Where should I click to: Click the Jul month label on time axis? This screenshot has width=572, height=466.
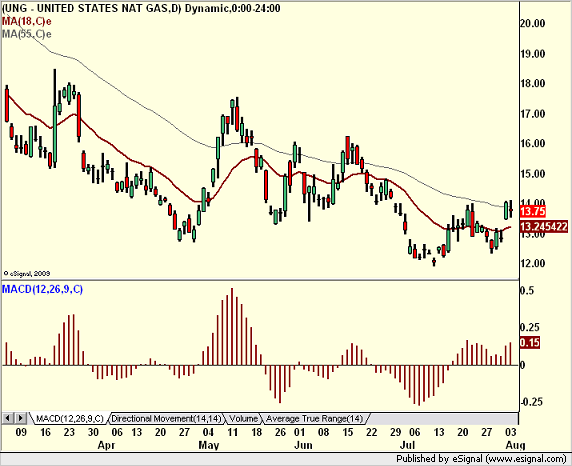coord(407,446)
